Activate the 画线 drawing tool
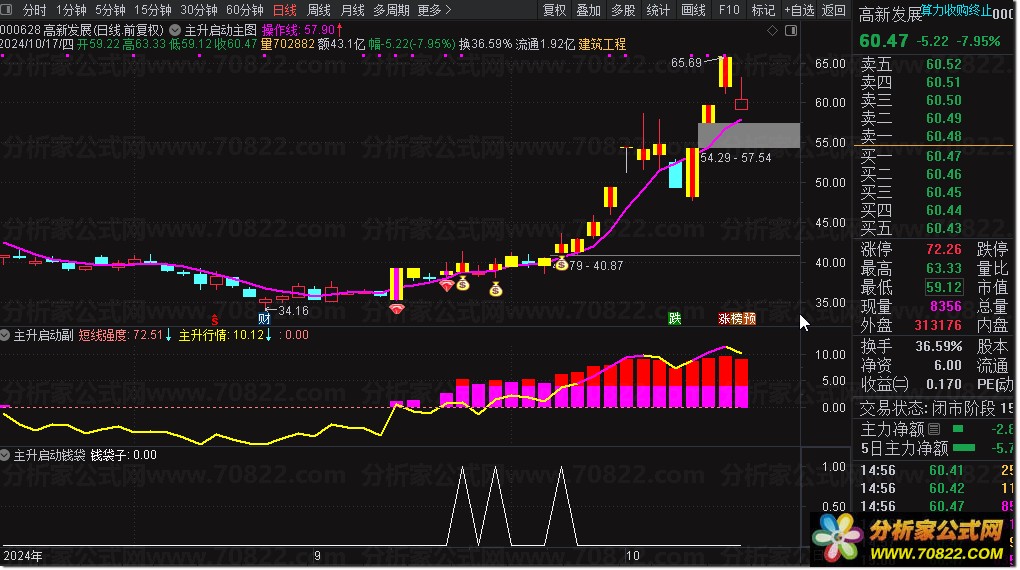The image size is (1020, 570). [693, 10]
